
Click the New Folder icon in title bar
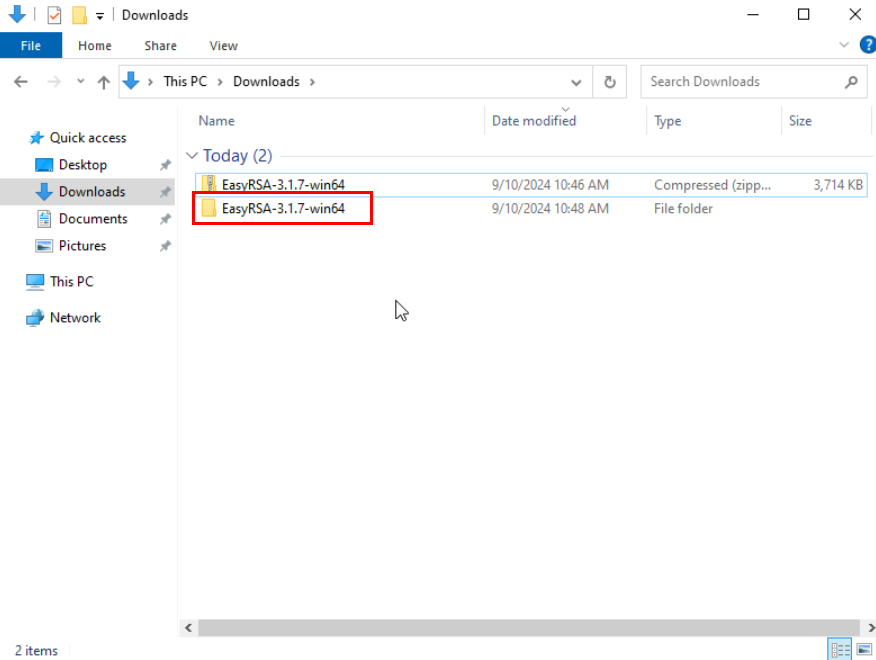coord(79,15)
